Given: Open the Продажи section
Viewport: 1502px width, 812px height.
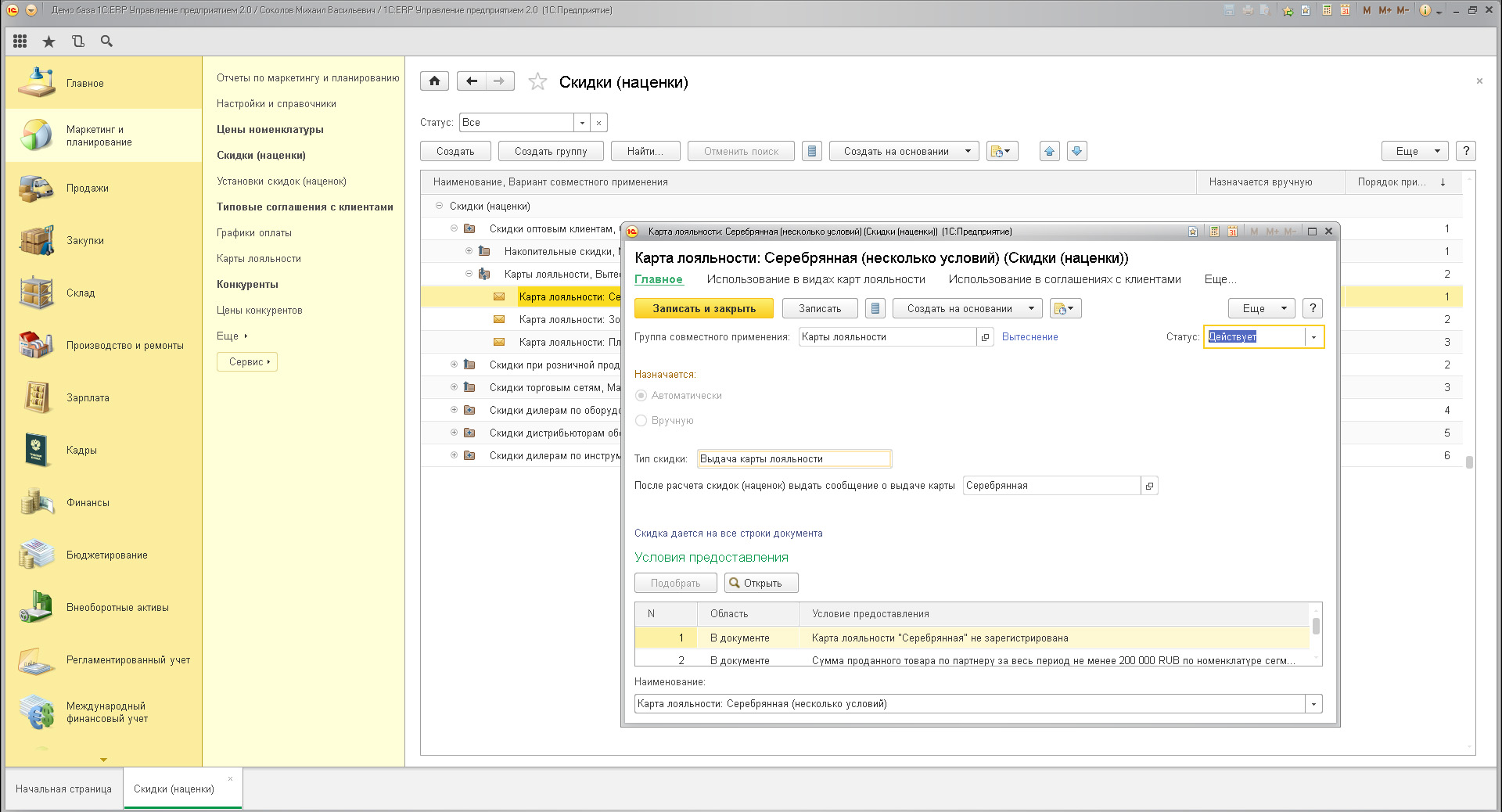Looking at the screenshot, I should [x=103, y=188].
